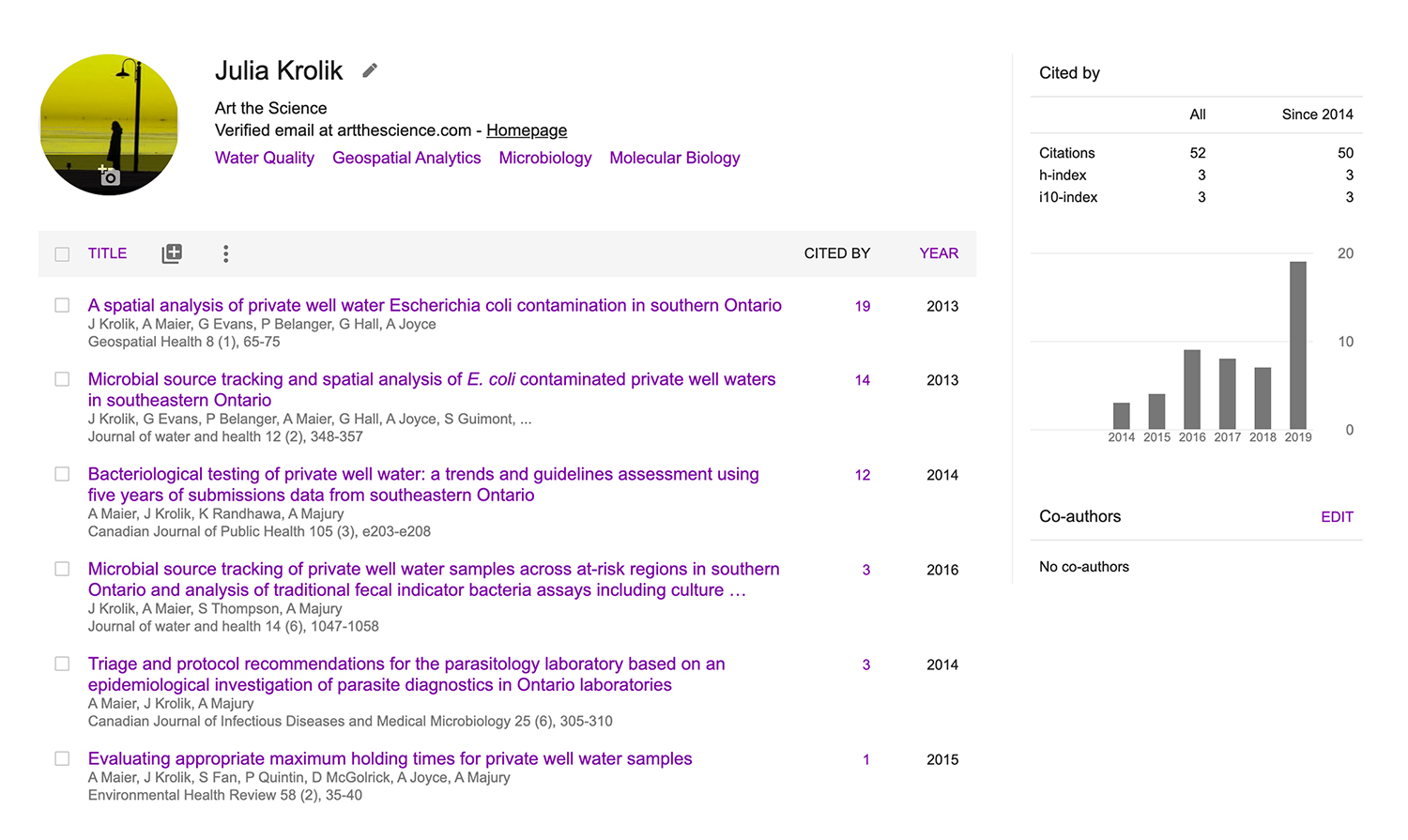Click the 2014 bar in citations chart
This screenshot has height=840, width=1408.
tap(1122, 416)
